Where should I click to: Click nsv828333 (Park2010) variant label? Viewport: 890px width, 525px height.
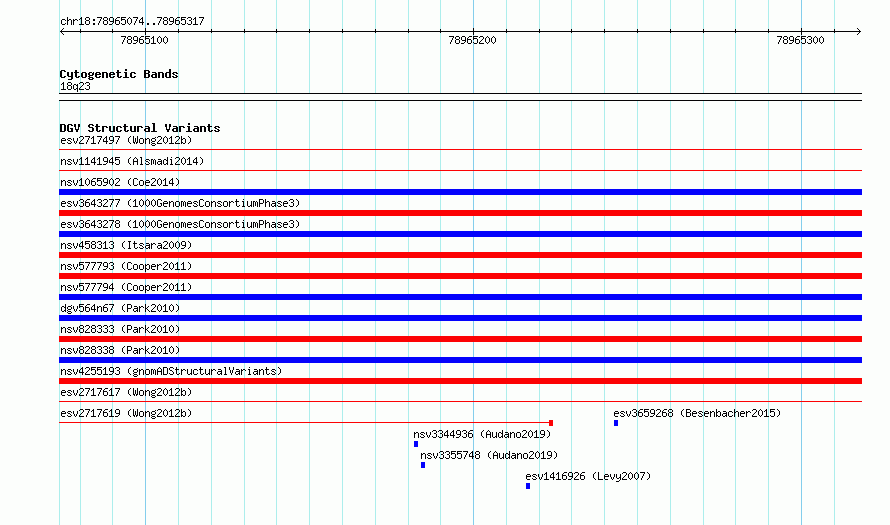pyautogui.click(x=120, y=329)
